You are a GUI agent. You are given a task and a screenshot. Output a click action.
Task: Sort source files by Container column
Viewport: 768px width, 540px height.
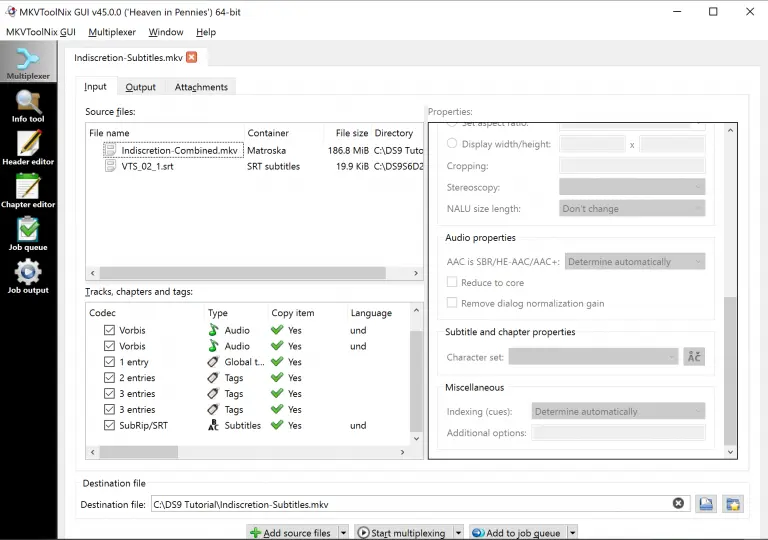[x=284, y=133]
